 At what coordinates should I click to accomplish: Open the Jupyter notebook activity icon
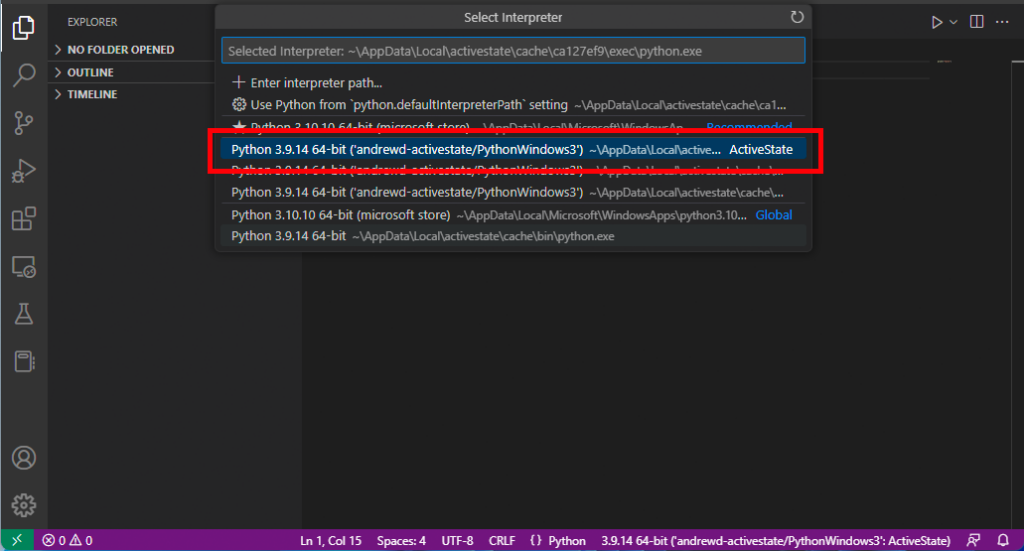tap(24, 362)
